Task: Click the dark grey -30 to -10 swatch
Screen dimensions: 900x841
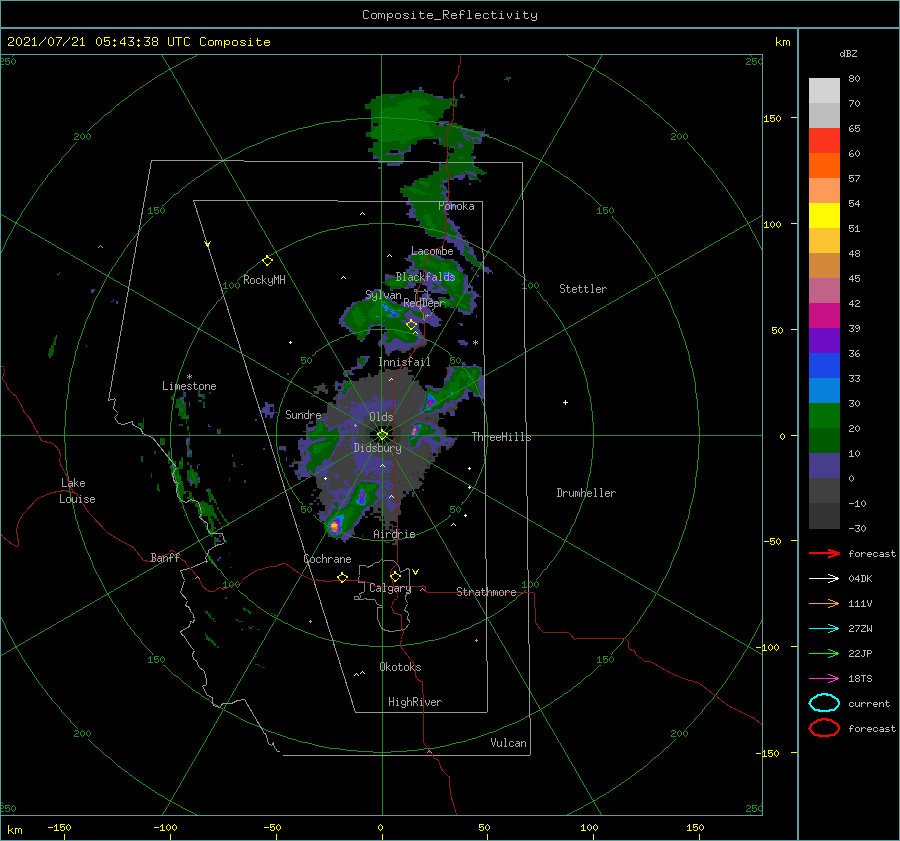Action: [x=824, y=516]
